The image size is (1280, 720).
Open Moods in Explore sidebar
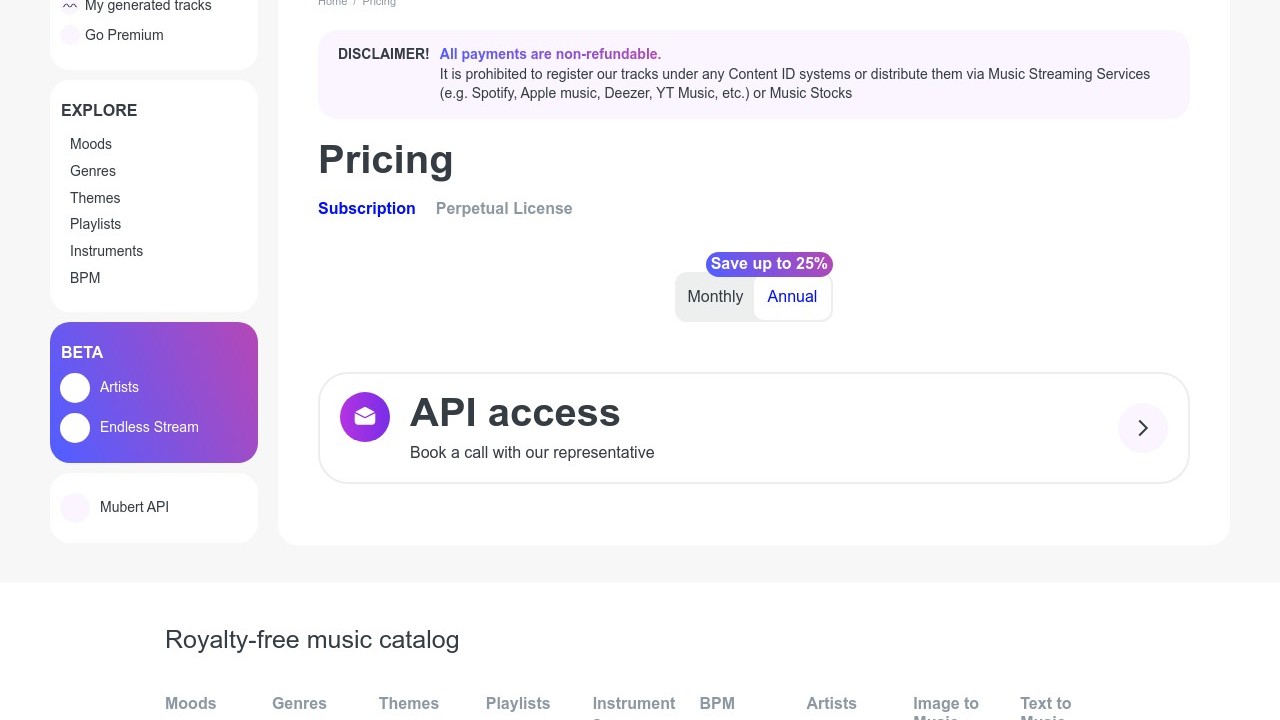pyautogui.click(x=91, y=144)
